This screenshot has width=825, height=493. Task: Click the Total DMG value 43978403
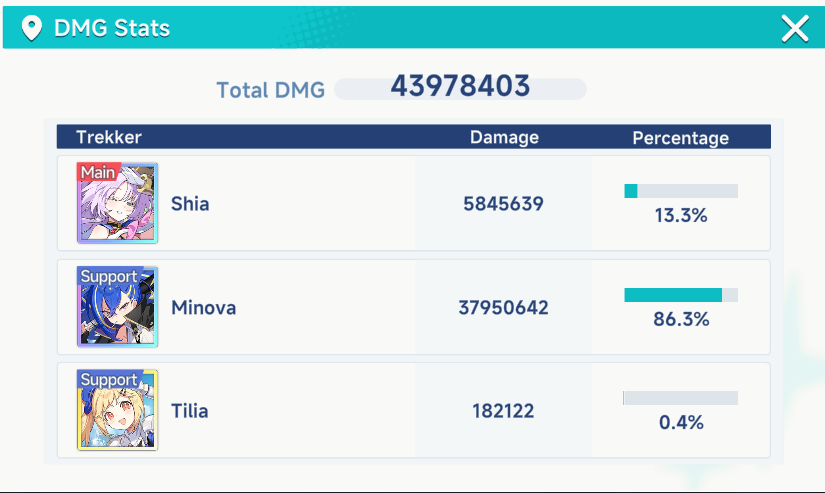(x=460, y=87)
